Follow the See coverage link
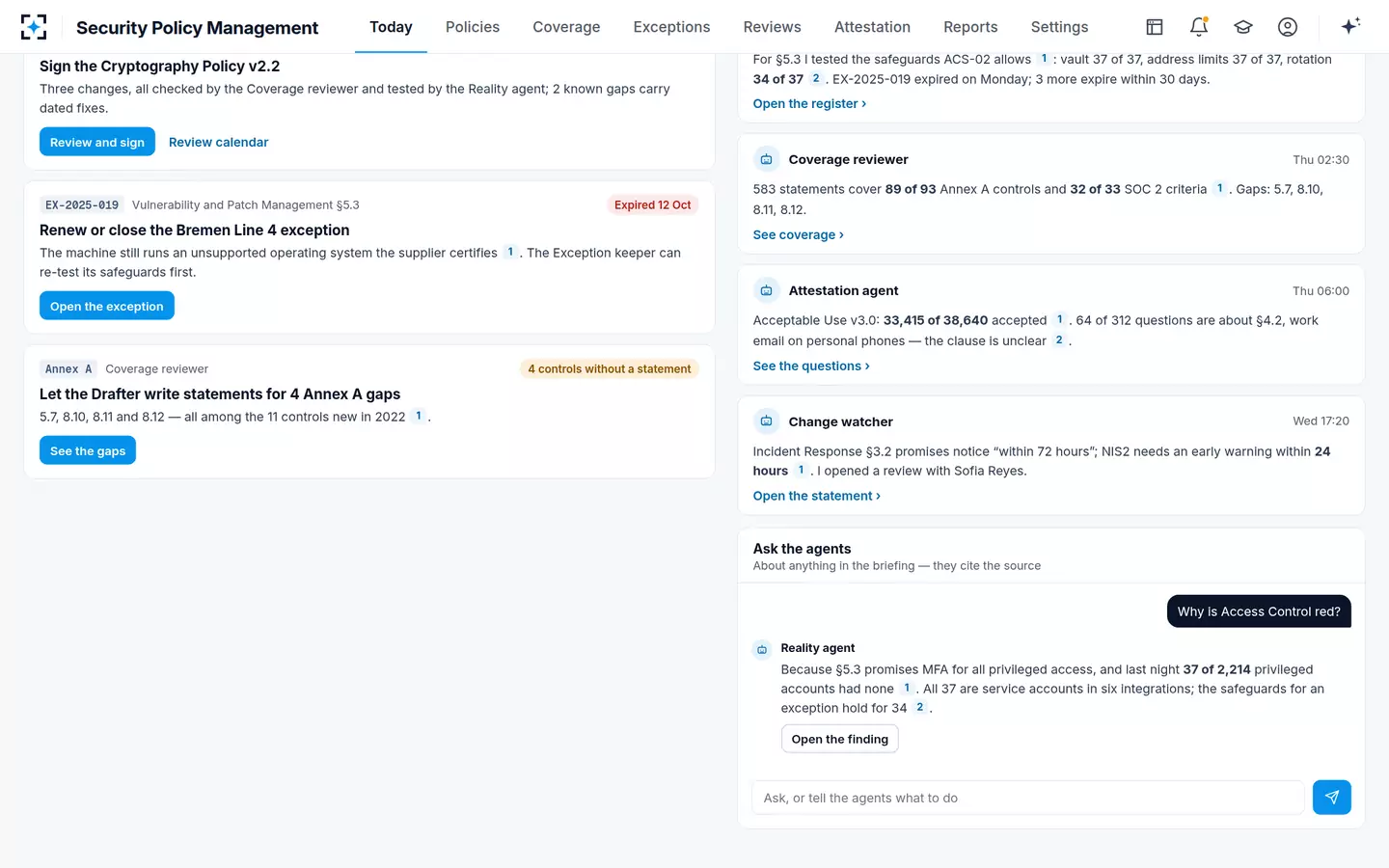1389x868 pixels. tap(799, 235)
